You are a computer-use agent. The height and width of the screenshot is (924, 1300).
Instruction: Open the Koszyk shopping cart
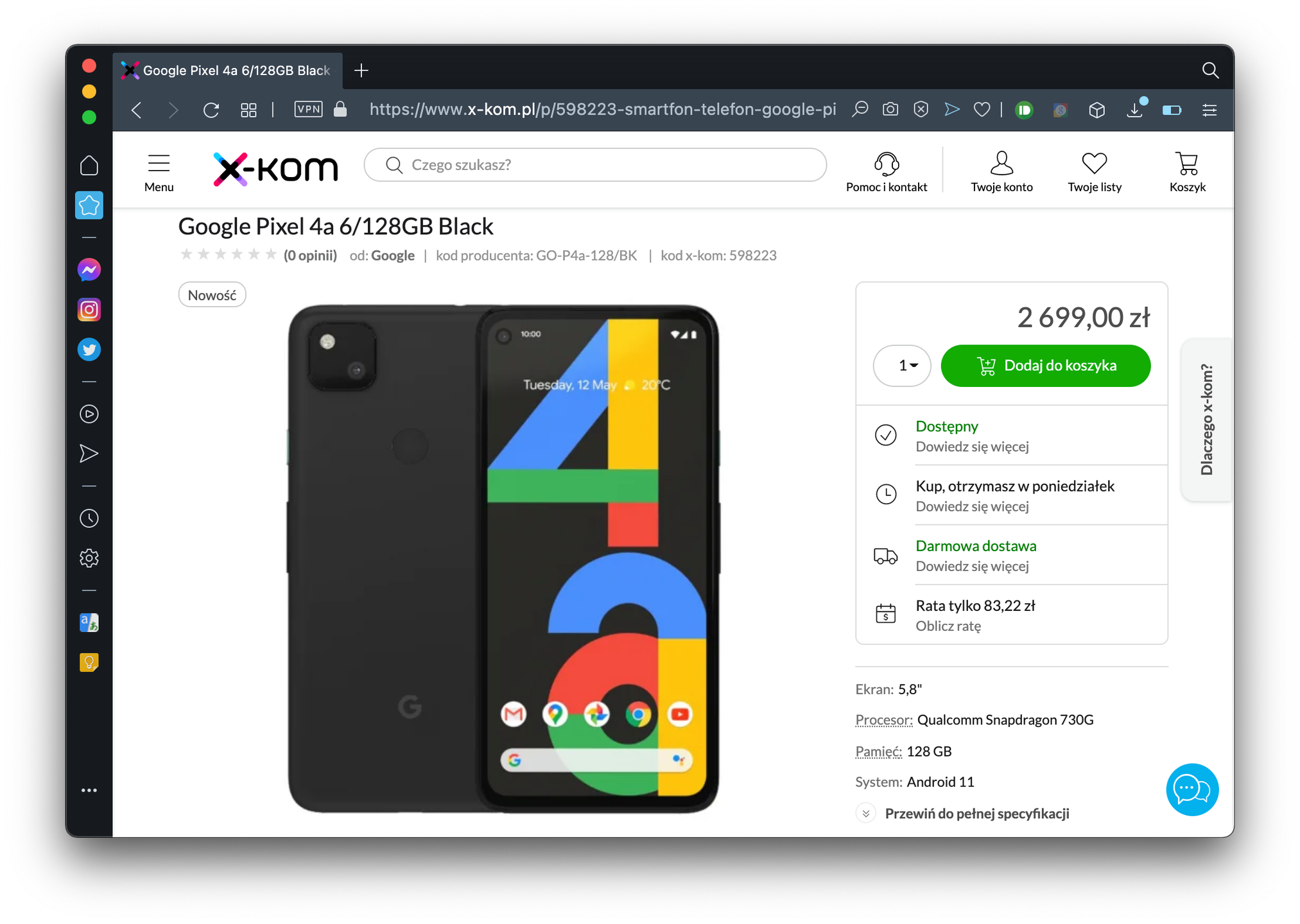click(1187, 171)
